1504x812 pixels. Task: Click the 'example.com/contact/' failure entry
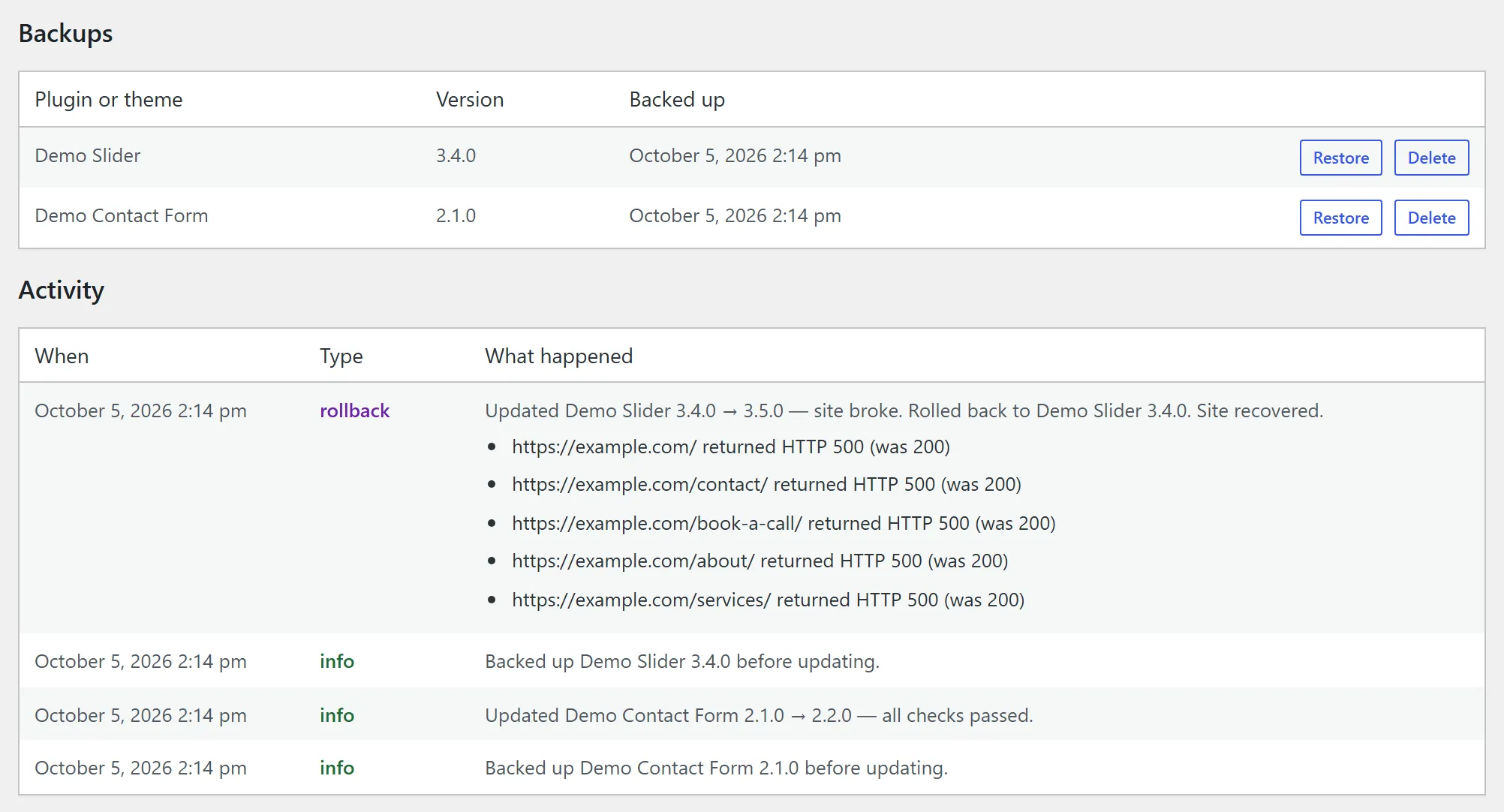click(766, 484)
